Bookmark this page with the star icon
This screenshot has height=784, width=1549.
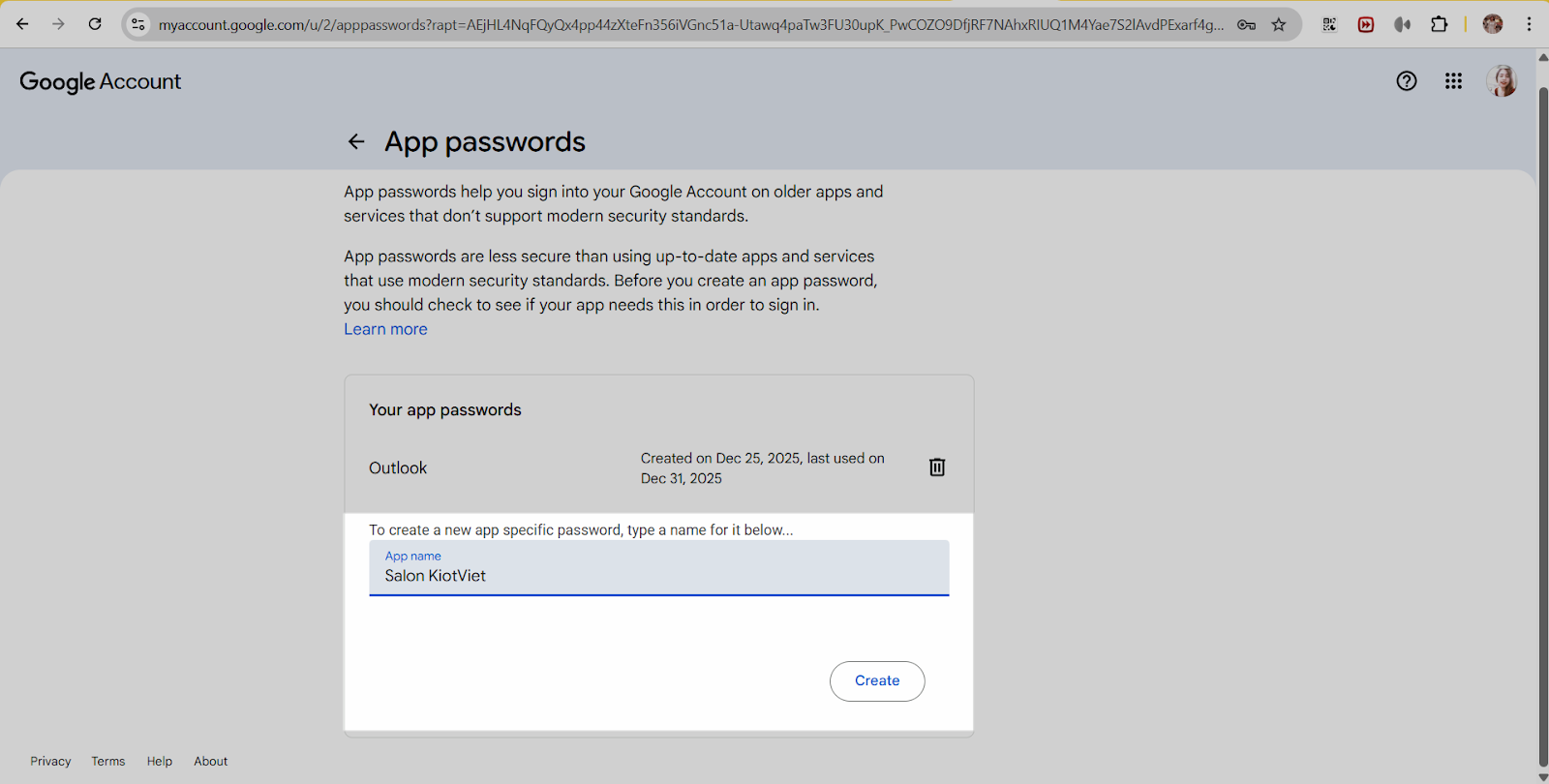(1279, 24)
